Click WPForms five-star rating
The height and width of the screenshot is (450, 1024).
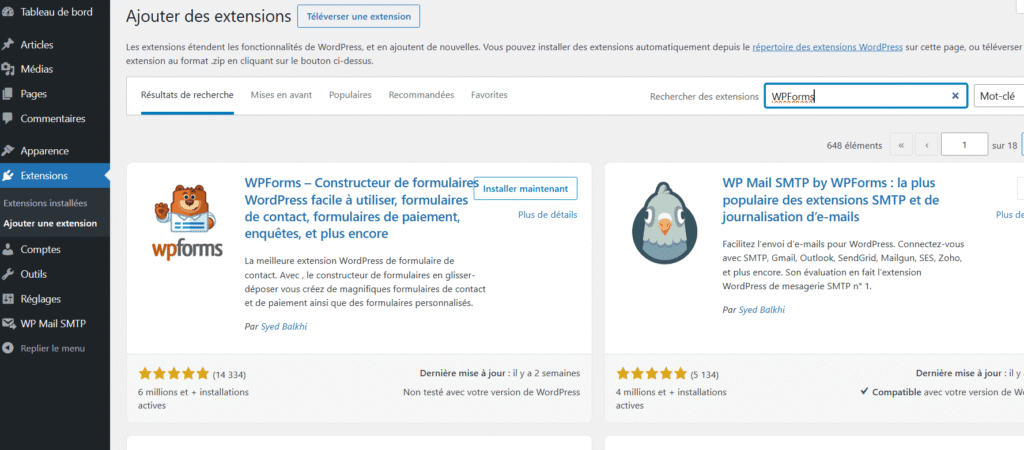(174, 374)
